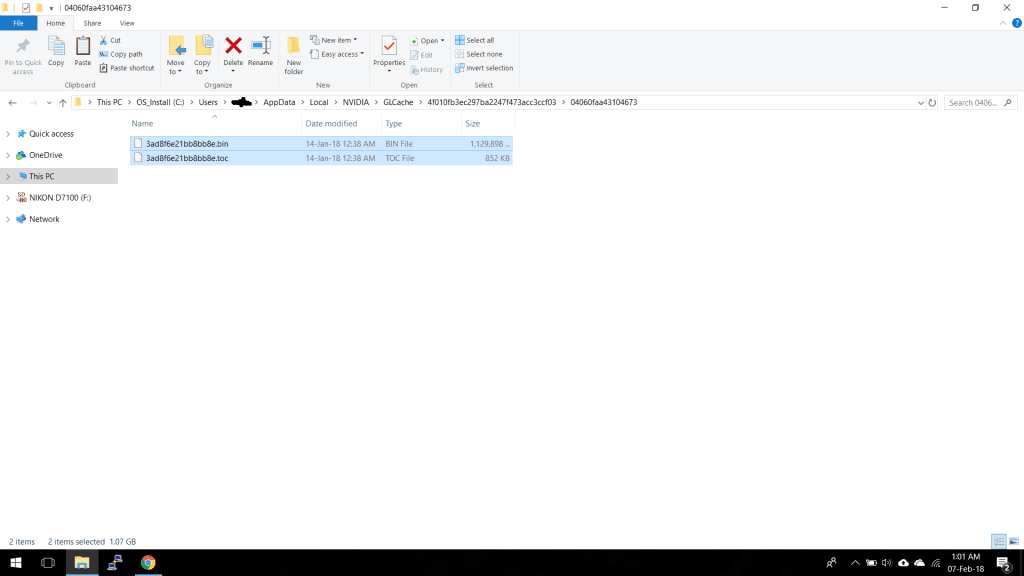Refresh the current folder view
Screen dimensions: 1024x576
coord(932,102)
